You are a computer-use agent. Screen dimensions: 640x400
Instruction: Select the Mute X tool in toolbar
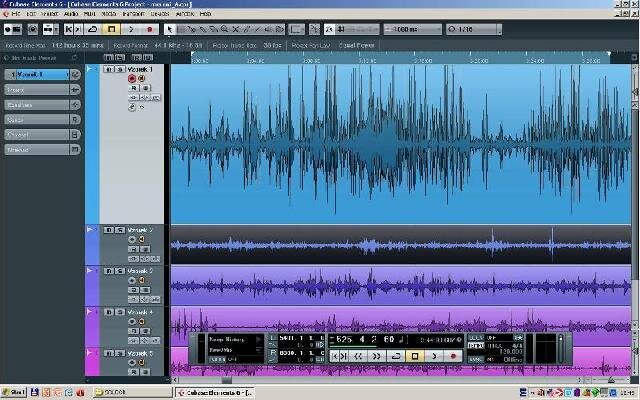click(236, 29)
